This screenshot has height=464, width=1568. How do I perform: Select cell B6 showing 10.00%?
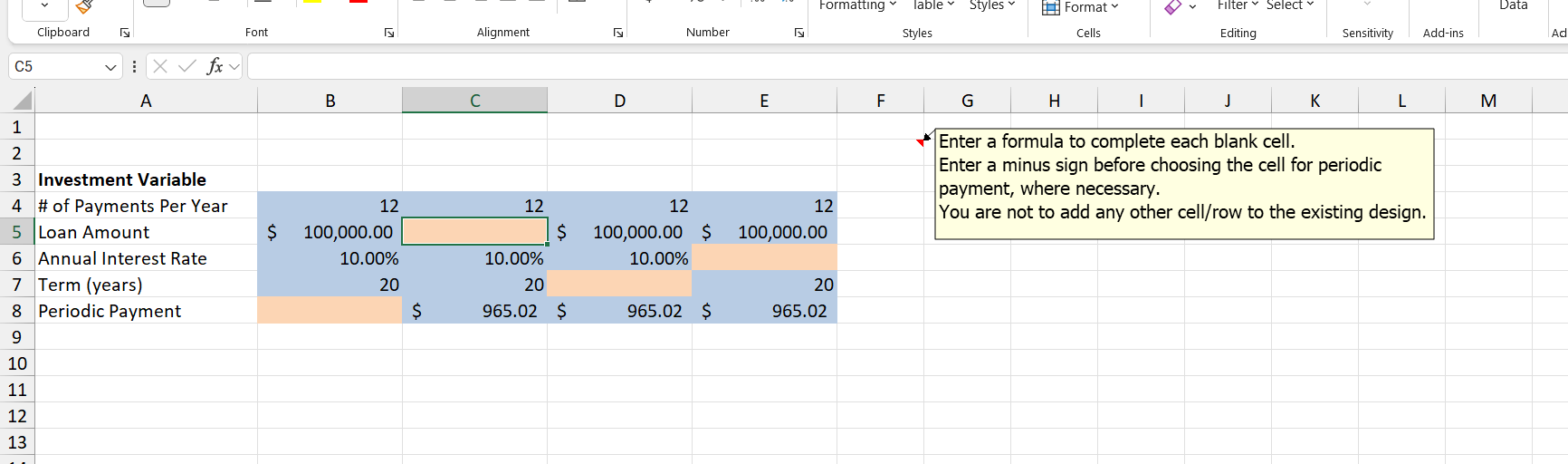tap(330, 258)
